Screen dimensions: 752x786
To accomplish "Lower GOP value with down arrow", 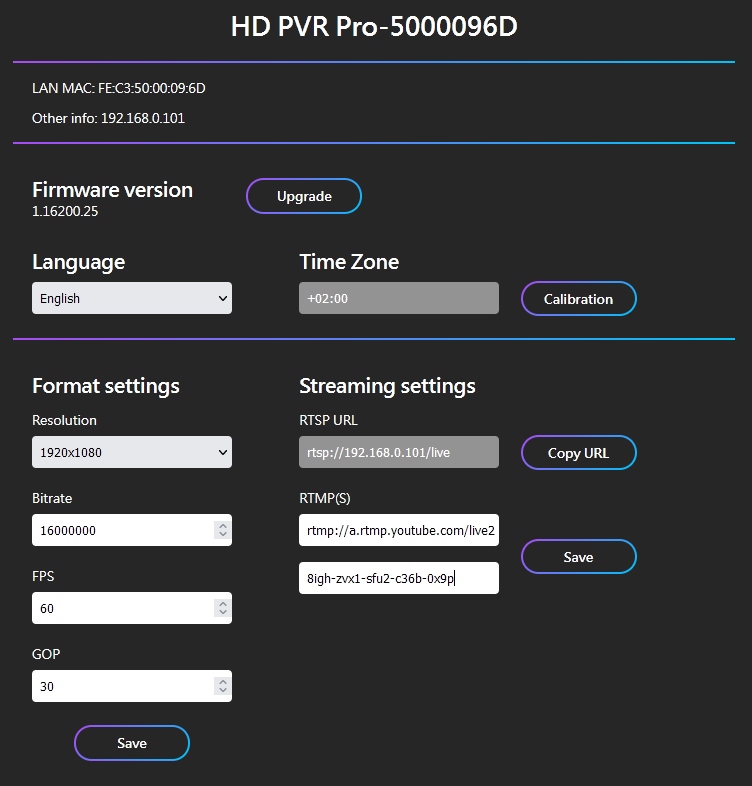I will pos(222,692).
